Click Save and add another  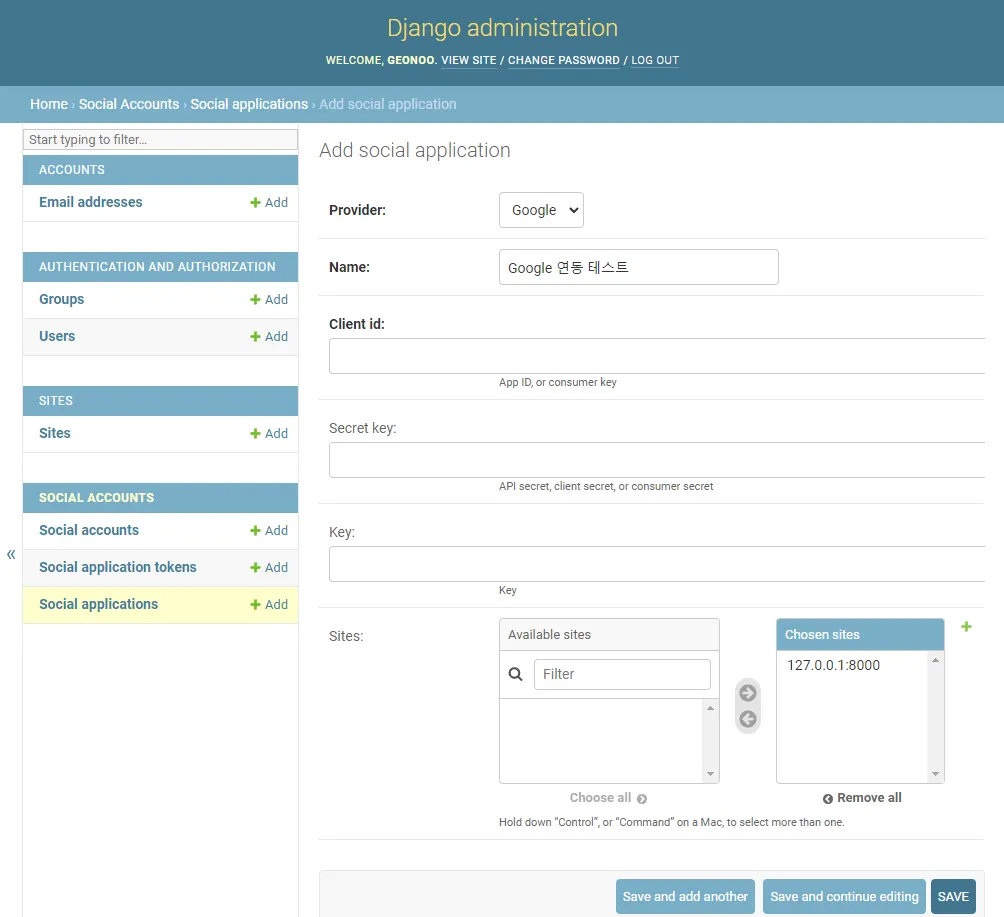685,897
